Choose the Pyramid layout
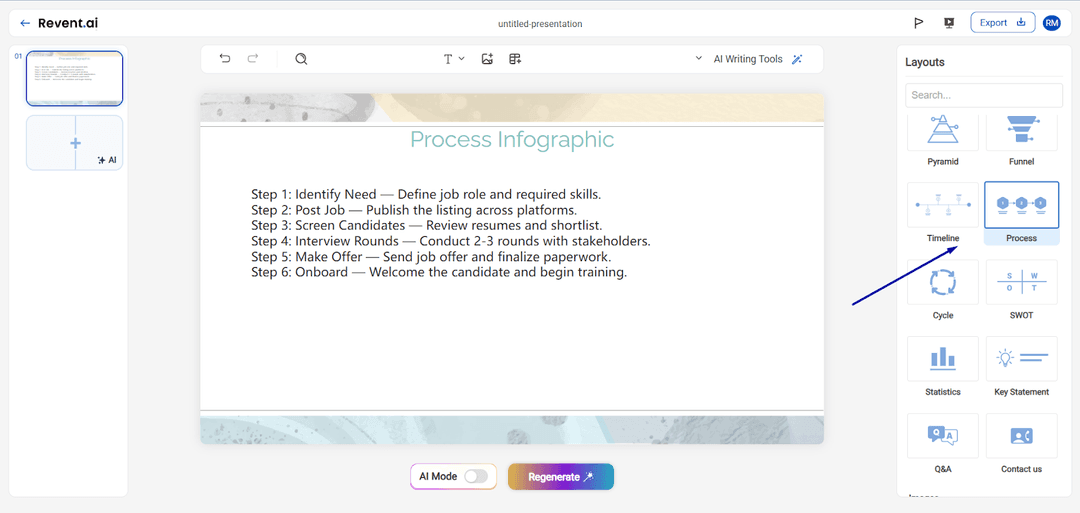 (x=943, y=140)
